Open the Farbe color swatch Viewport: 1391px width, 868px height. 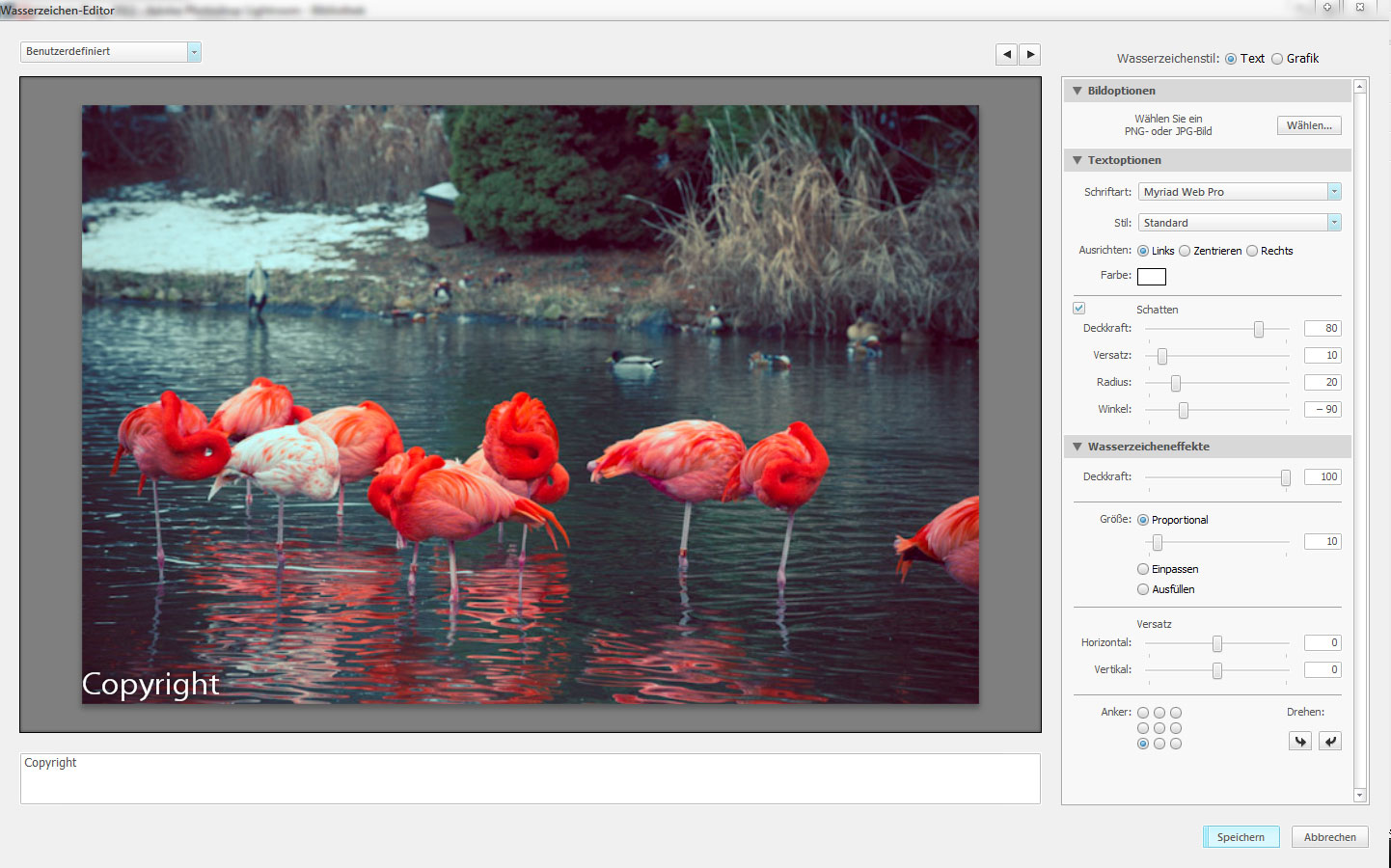point(1152,277)
